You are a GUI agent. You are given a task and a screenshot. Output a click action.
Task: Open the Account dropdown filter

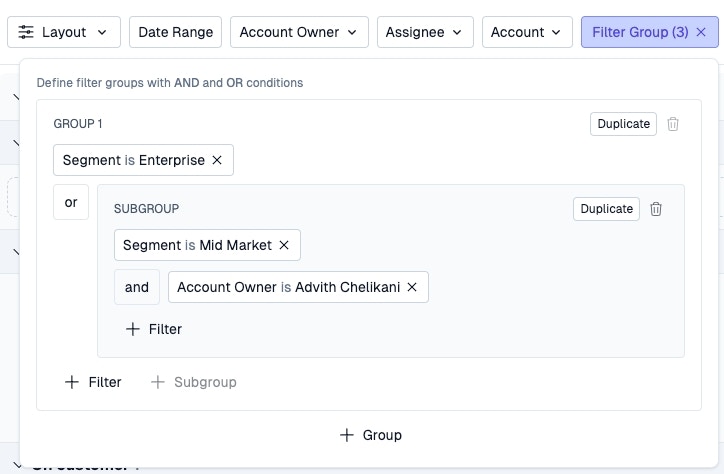tap(527, 32)
